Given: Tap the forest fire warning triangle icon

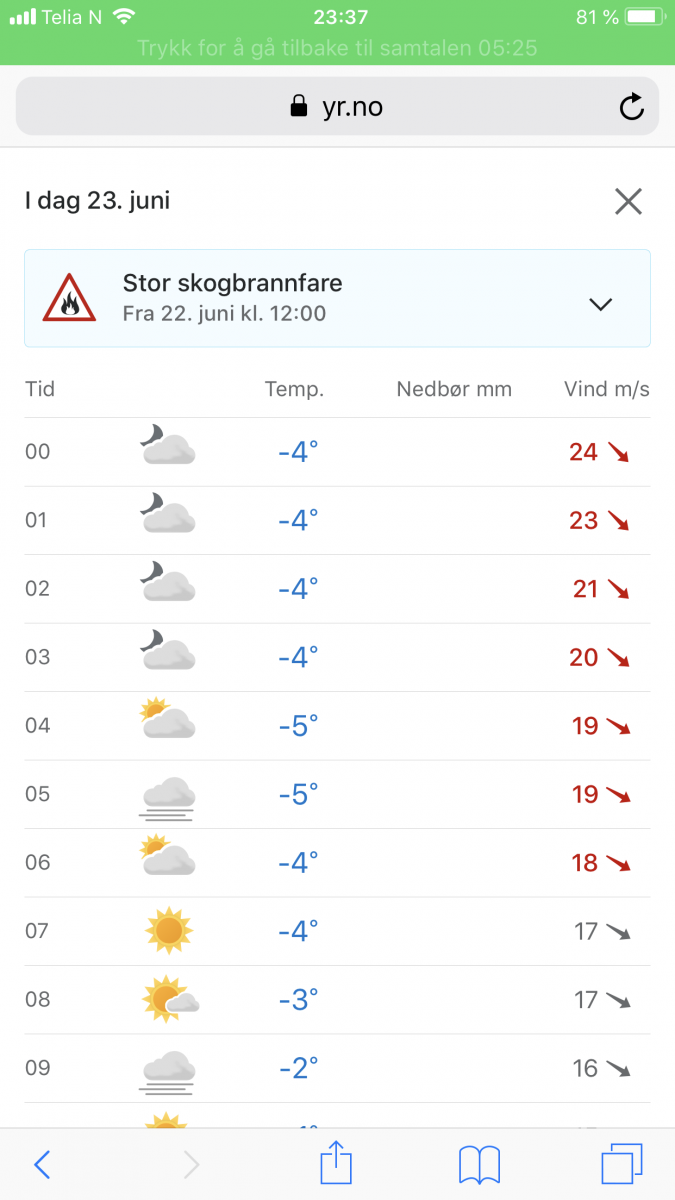Looking at the screenshot, I should 69,298.
